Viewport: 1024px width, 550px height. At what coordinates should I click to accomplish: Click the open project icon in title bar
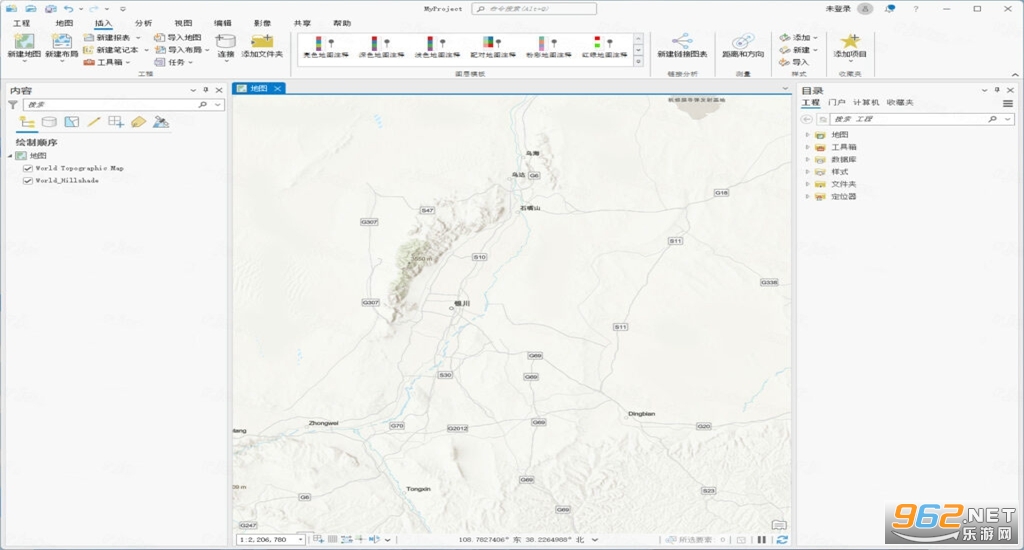31,9
